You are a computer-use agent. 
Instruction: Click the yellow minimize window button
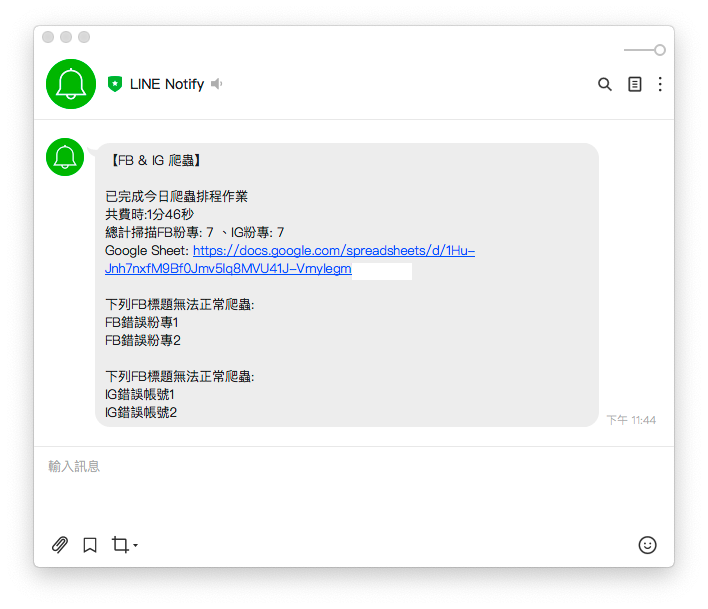[66, 37]
